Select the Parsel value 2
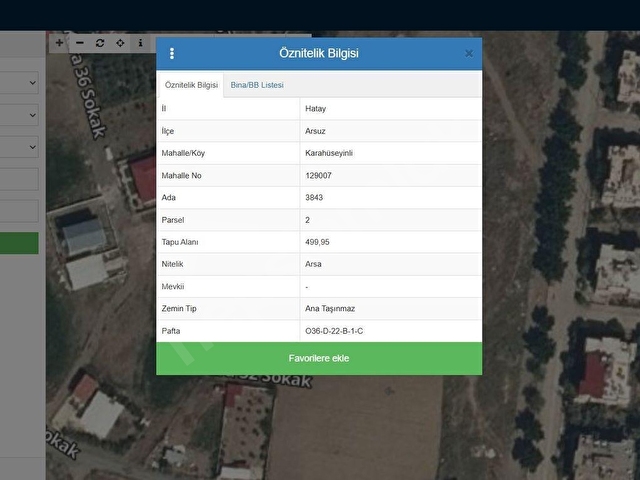This screenshot has height=480, width=640. pyautogui.click(x=307, y=220)
